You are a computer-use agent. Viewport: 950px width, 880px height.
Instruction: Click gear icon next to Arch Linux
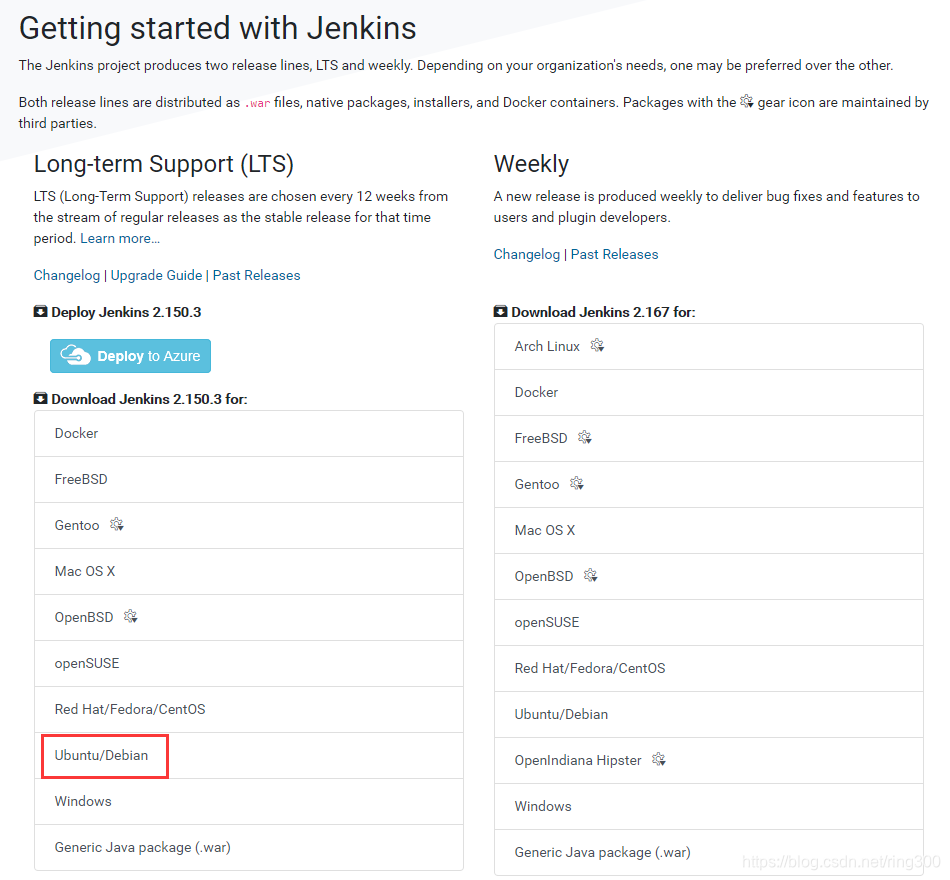[x=597, y=345]
